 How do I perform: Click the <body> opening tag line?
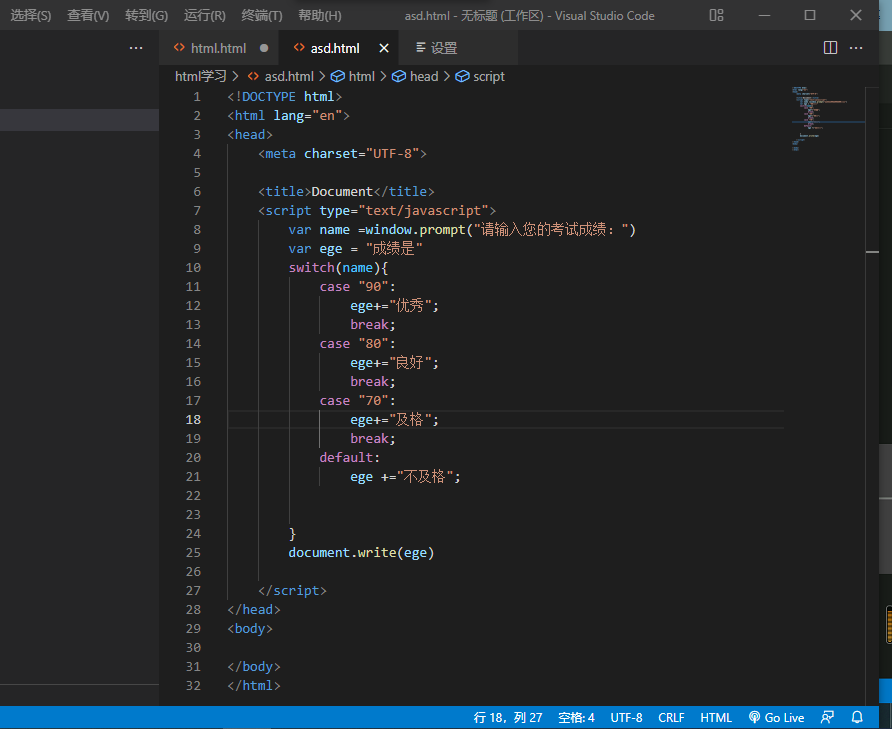click(x=250, y=629)
